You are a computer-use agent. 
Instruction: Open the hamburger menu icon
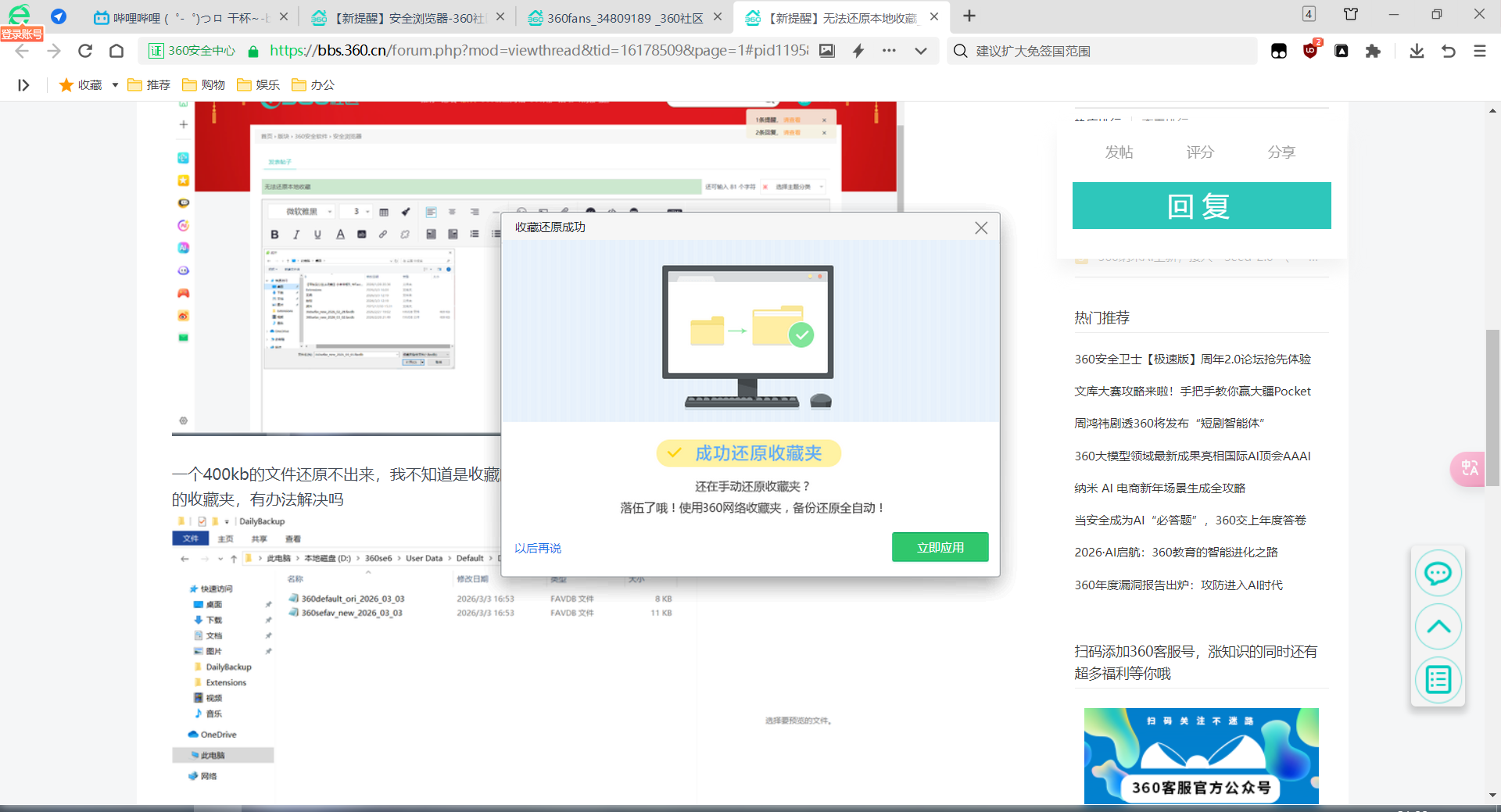[1479, 50]
